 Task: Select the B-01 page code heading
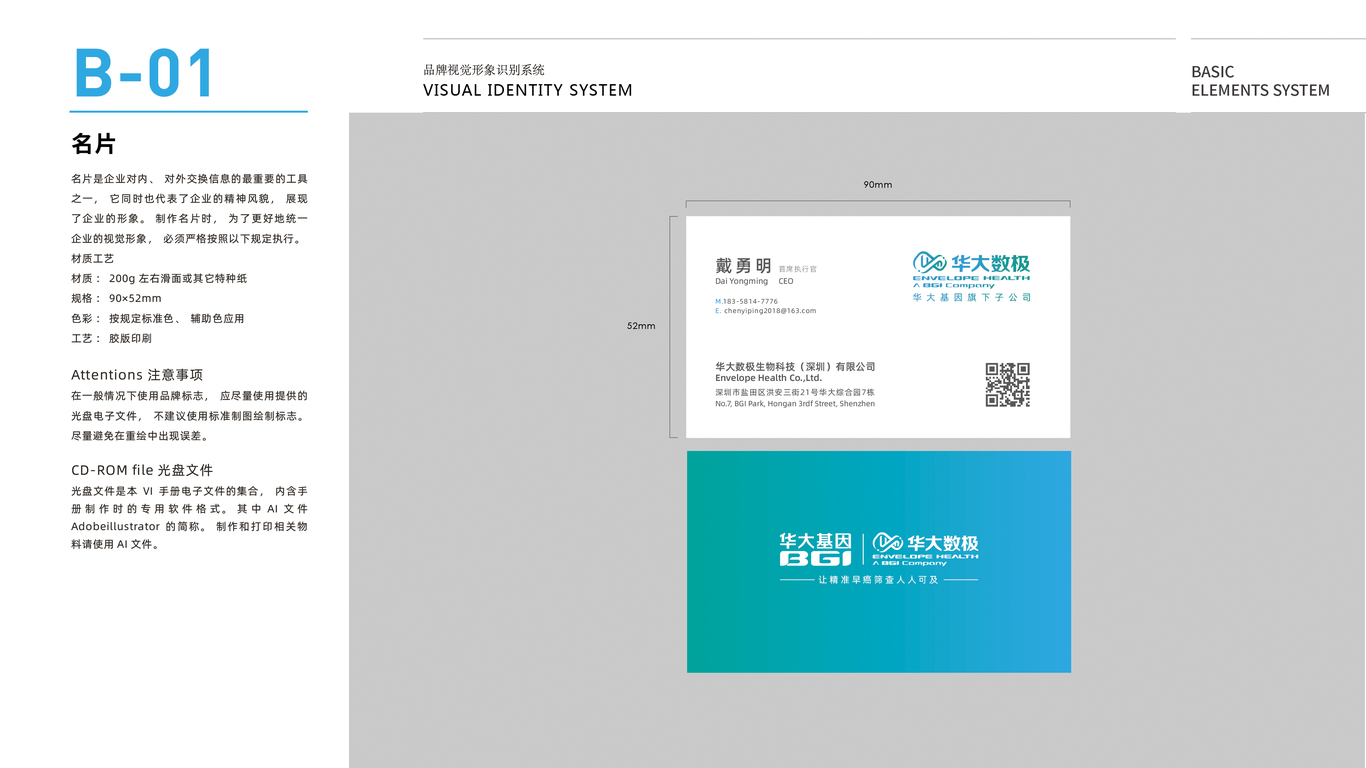click(x=144, y=73)
